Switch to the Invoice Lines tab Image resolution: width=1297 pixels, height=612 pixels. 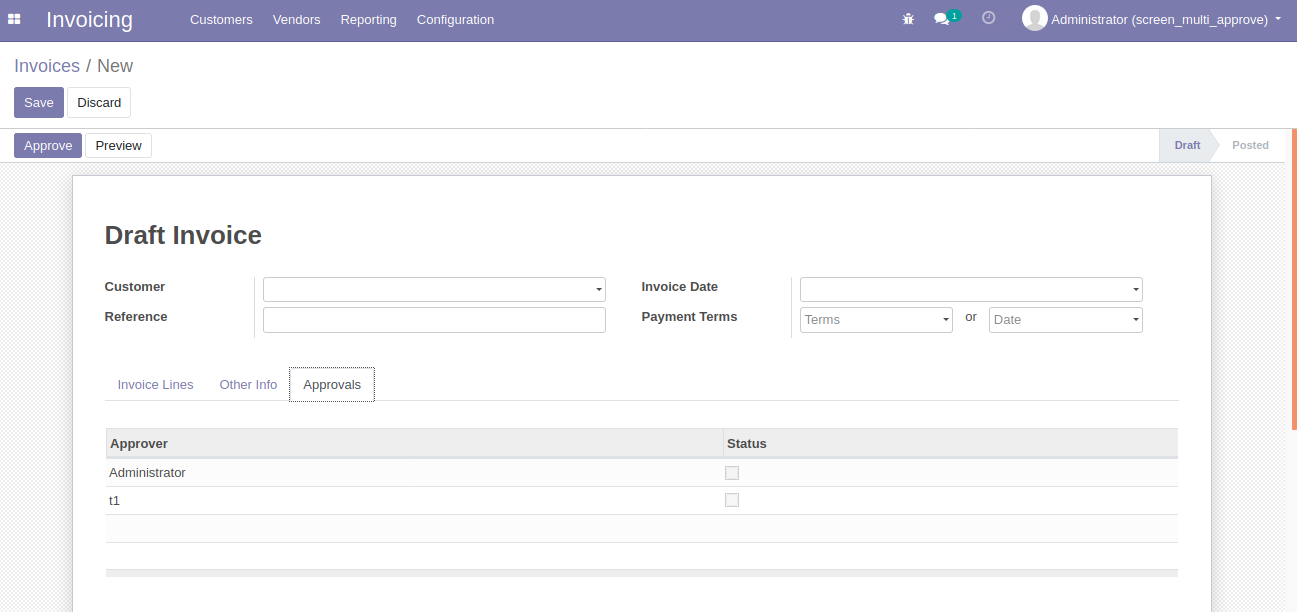click(x=155, y=384)
